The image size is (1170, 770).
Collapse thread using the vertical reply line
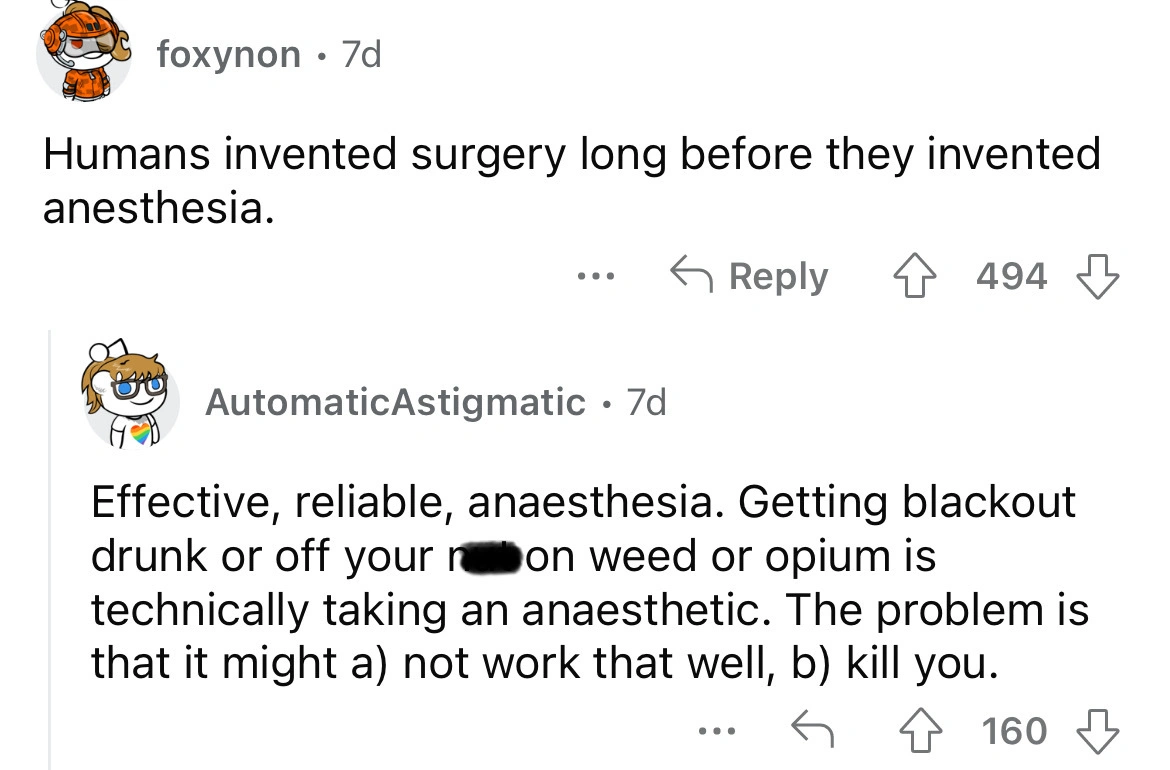[50, 550]
